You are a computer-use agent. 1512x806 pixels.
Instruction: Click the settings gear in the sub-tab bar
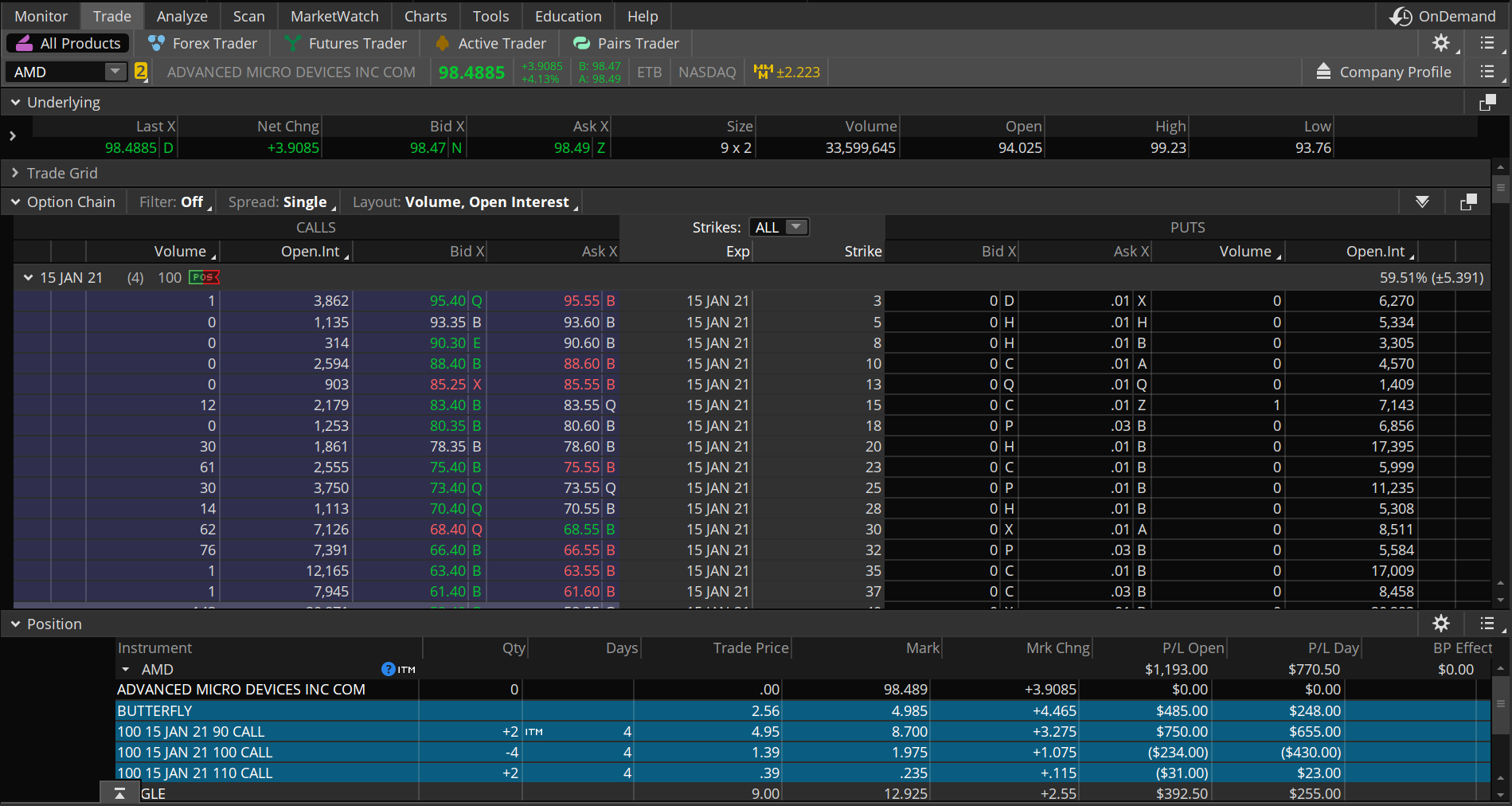coord(1441,43)
